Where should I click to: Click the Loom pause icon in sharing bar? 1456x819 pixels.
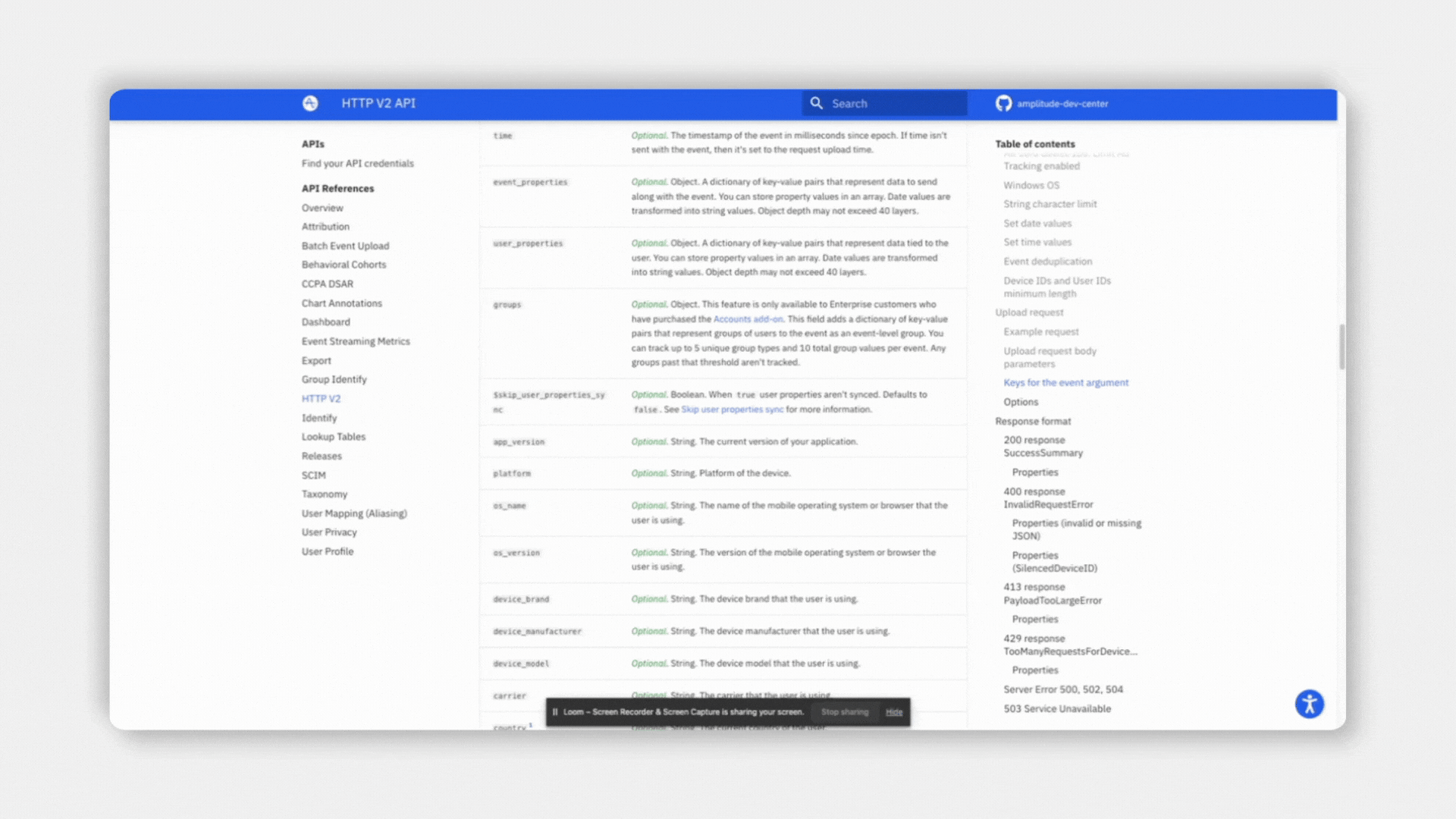click(555, 712)
